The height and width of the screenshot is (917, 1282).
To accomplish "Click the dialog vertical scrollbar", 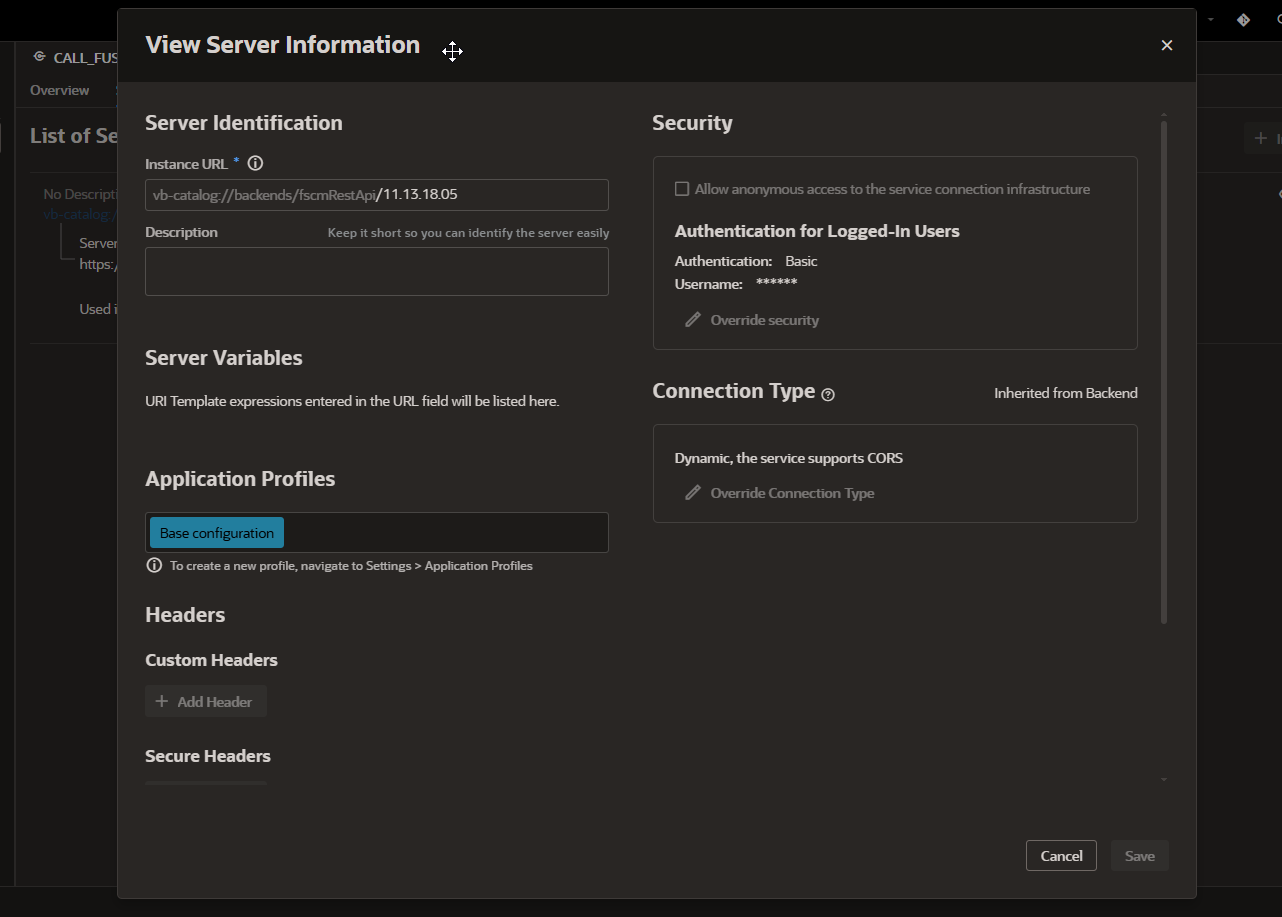I will pyautogui.click(x=1164, y=370).
